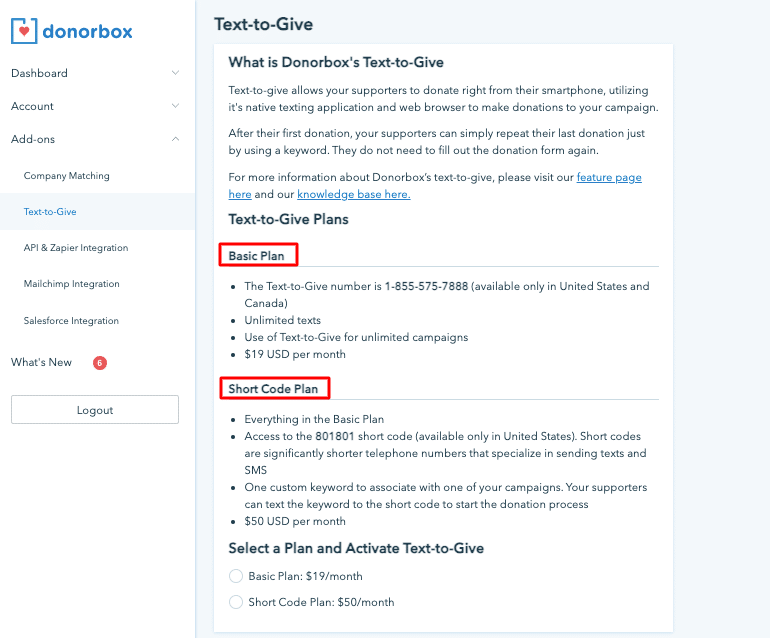Follow the feature page here link
Image resolution: width=770 pixels, height=638 pixels.
(x=608, y=178)
